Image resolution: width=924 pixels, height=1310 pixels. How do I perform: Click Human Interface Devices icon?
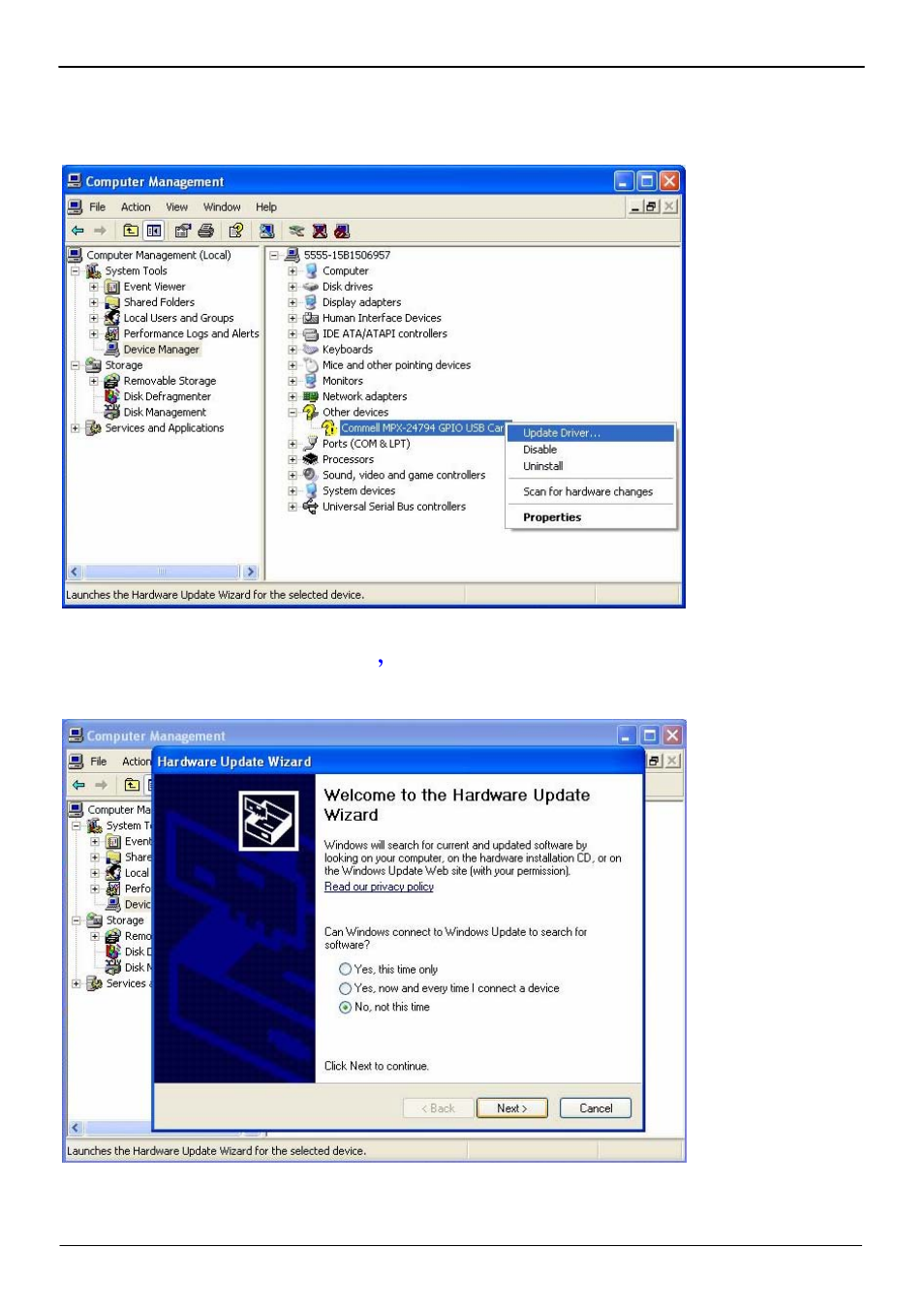[311, 318]
